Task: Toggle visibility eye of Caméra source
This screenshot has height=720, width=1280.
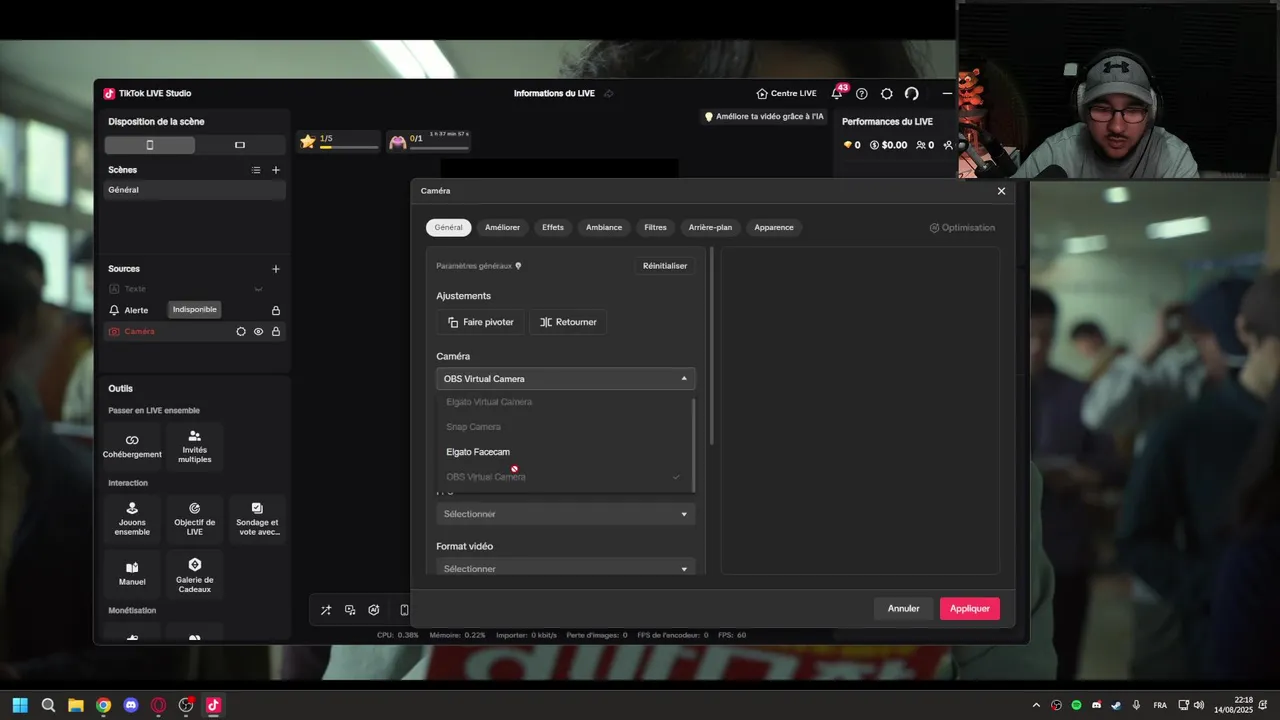Action: (x=258, y=331)
